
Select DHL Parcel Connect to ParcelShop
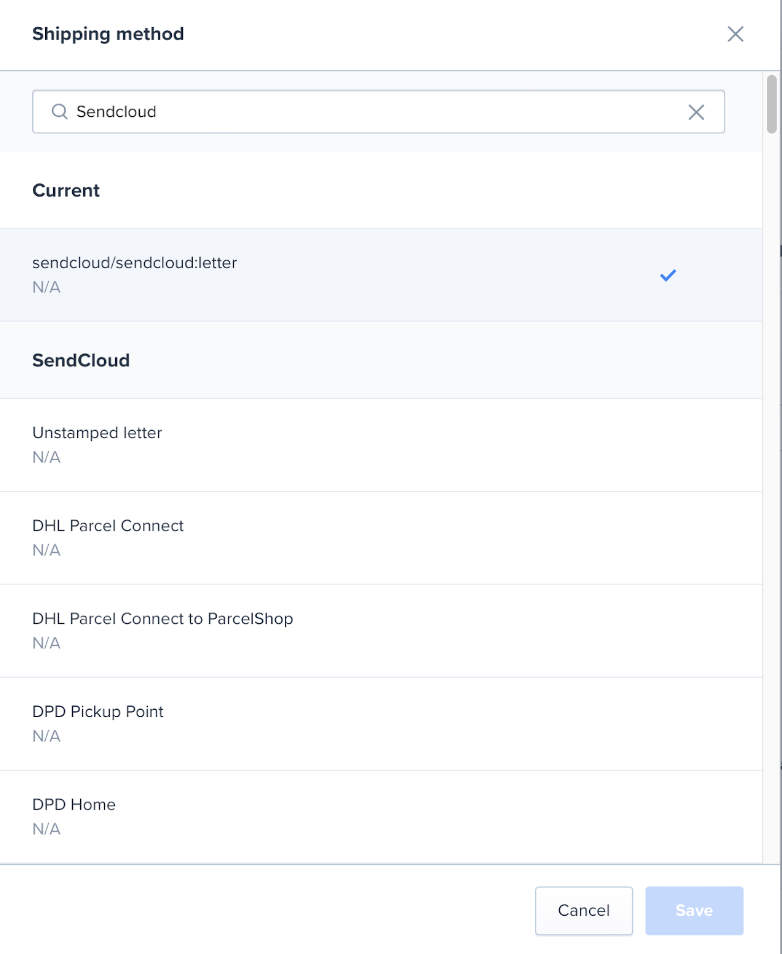click(381, 632)
